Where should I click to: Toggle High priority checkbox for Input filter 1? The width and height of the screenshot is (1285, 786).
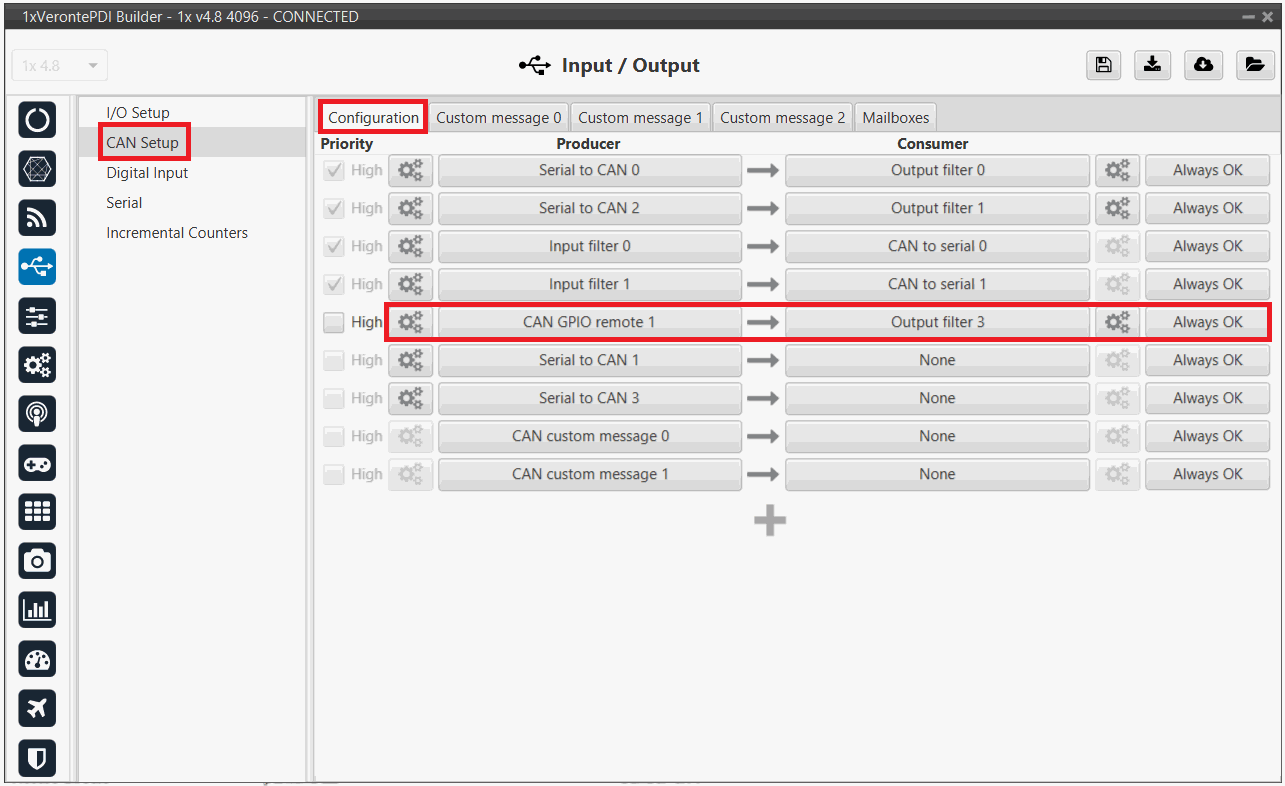pos(334,284)
